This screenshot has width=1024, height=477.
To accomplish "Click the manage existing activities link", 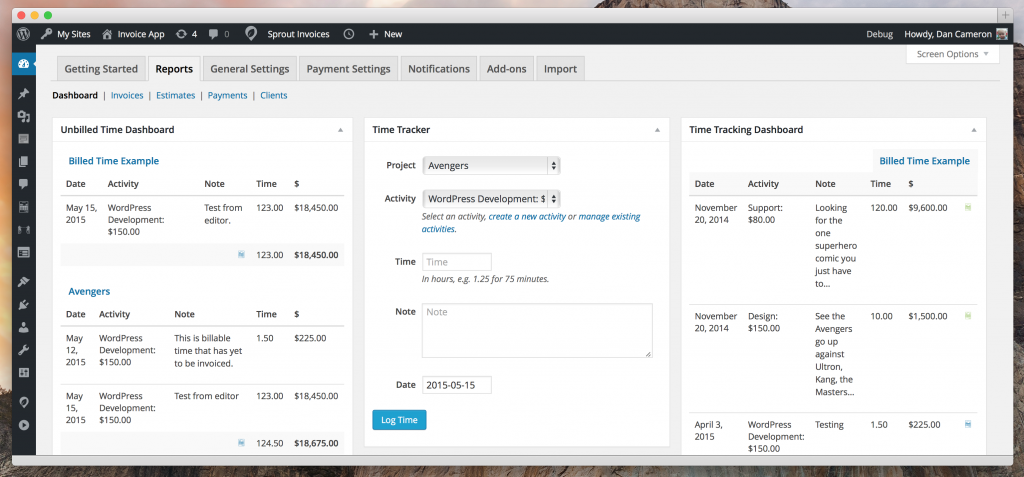I will [x=531, y=223].
